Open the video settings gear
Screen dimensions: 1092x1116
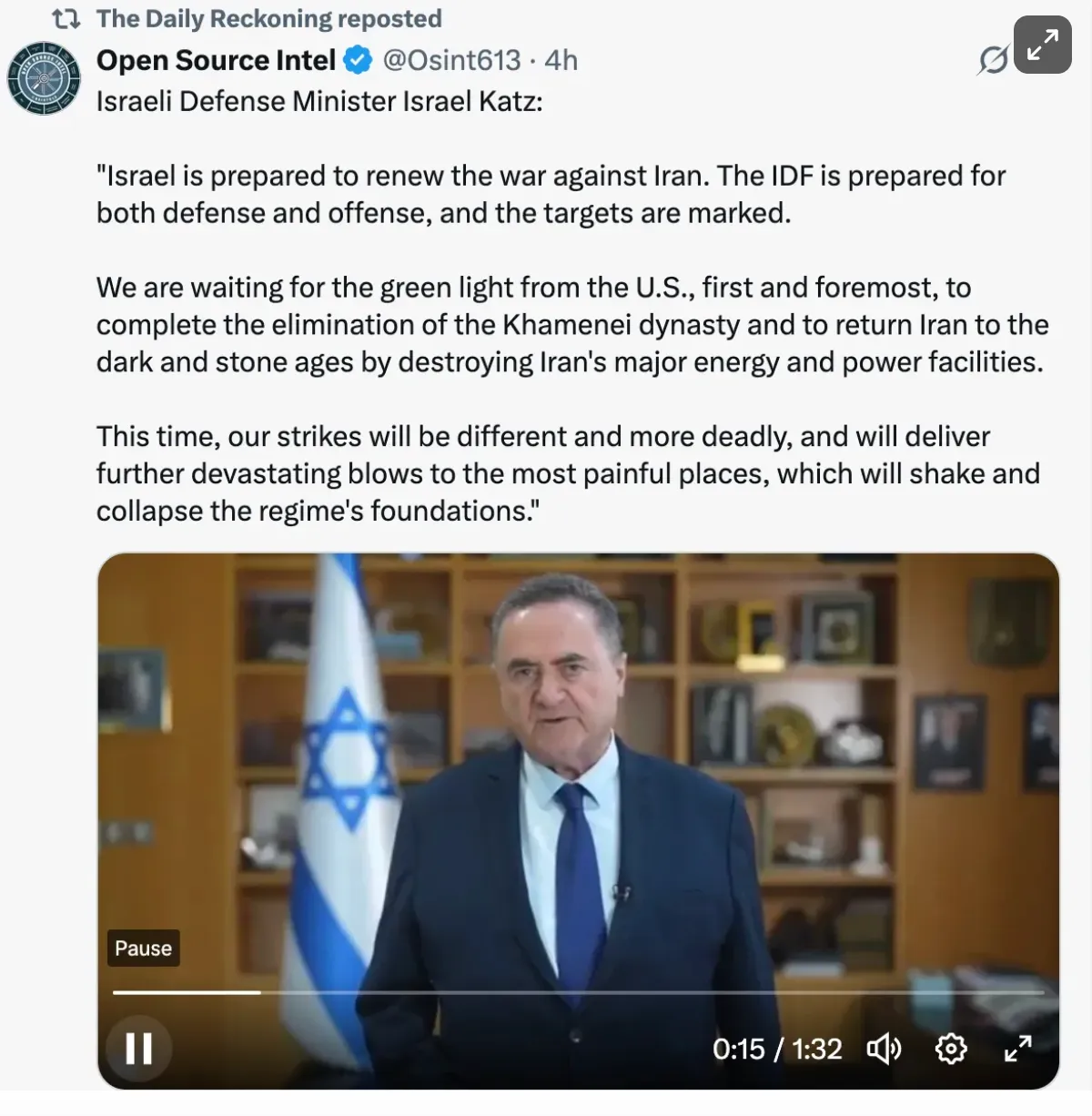pos(951,1050)
